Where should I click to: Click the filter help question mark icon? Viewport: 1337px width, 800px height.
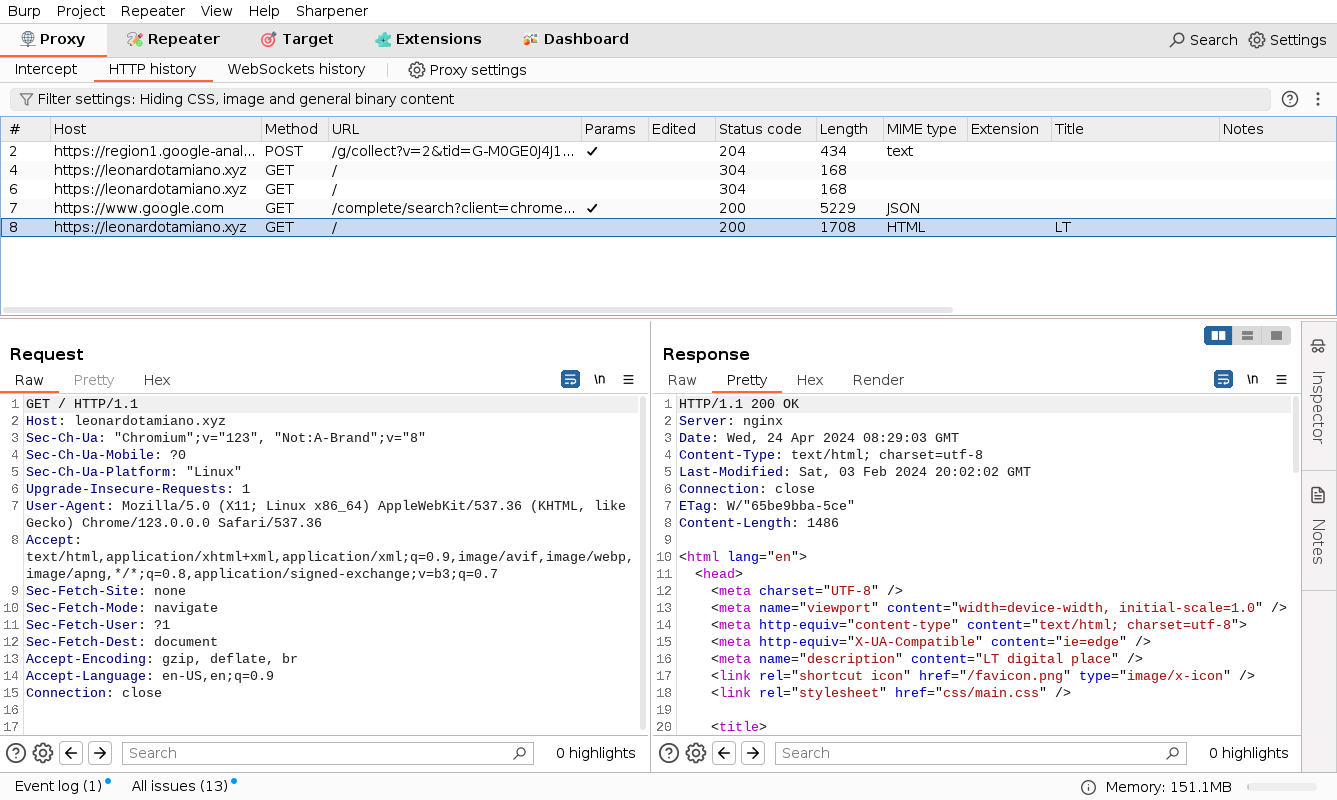tap(1290, 99)
